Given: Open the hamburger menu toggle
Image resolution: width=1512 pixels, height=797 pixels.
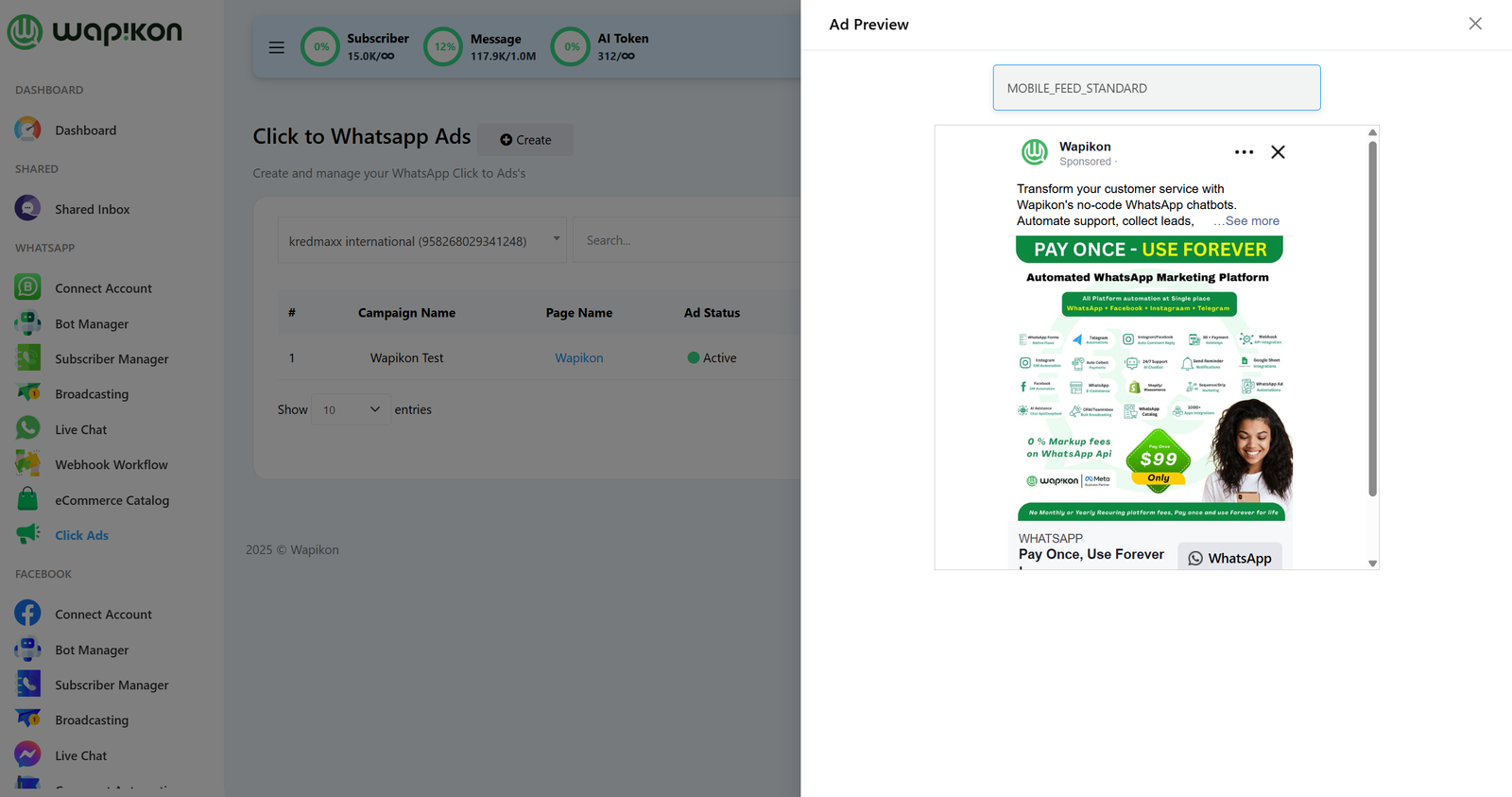Looking at the screenshot, I should (276, 47).
